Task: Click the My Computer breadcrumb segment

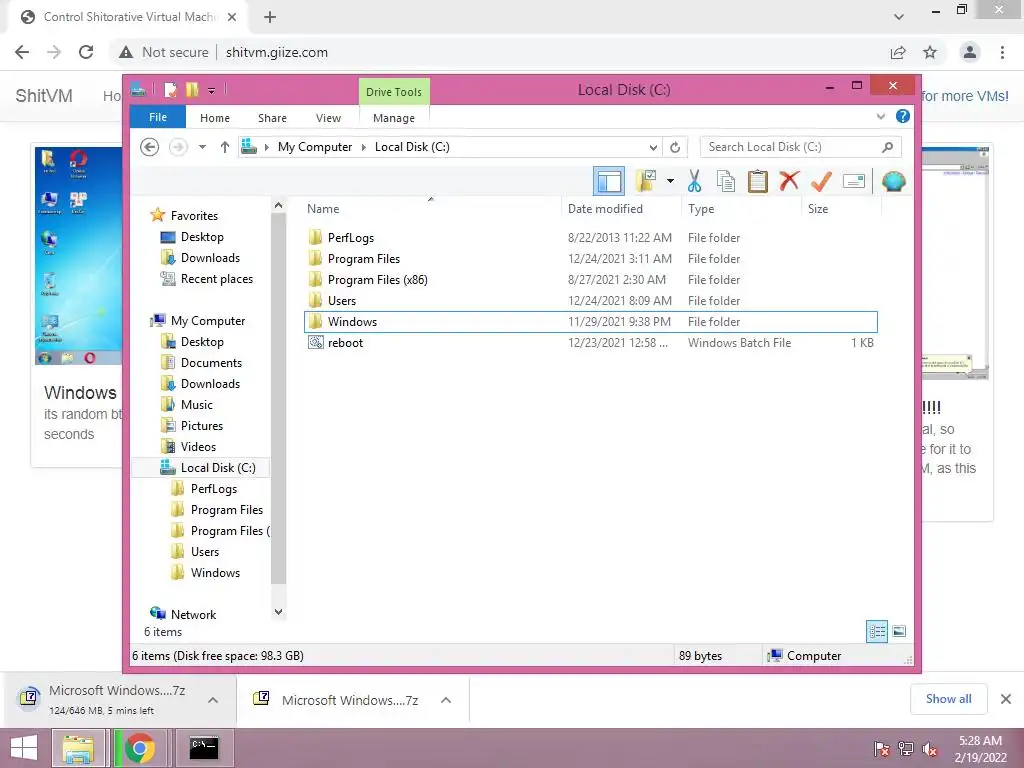Action: click(315, 147)
